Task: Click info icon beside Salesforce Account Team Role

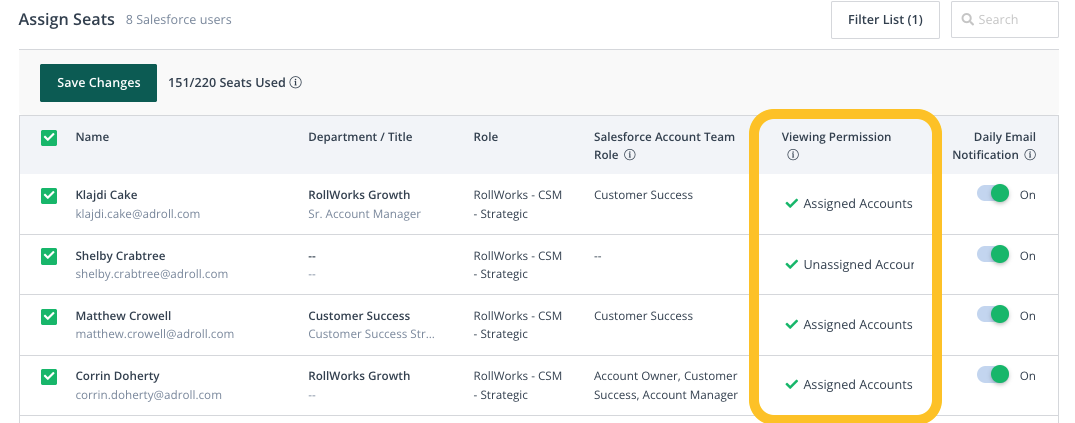Action: pos(629,155)
